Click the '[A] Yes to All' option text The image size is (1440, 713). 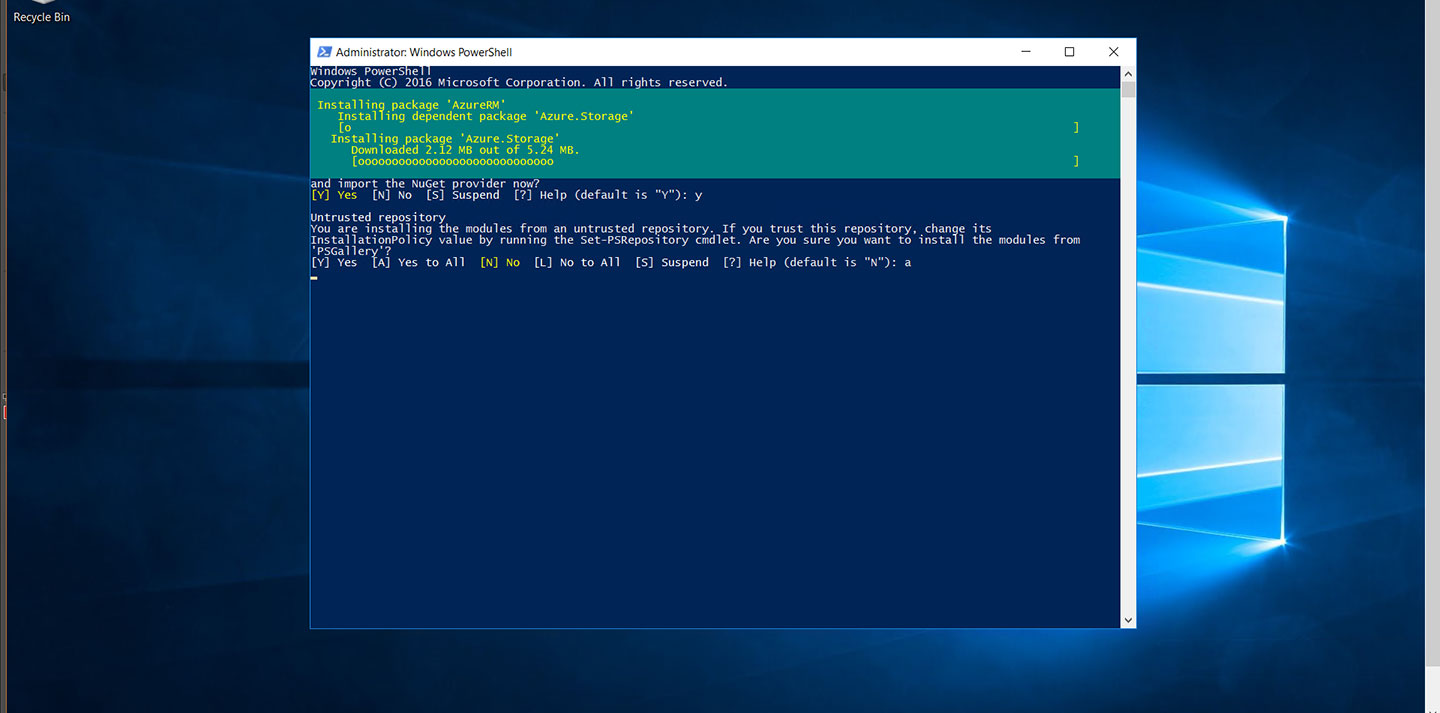418,263
